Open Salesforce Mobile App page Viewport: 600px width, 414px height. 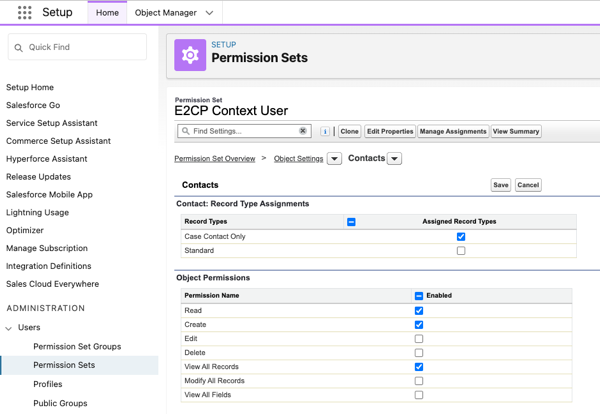(49, 195)
